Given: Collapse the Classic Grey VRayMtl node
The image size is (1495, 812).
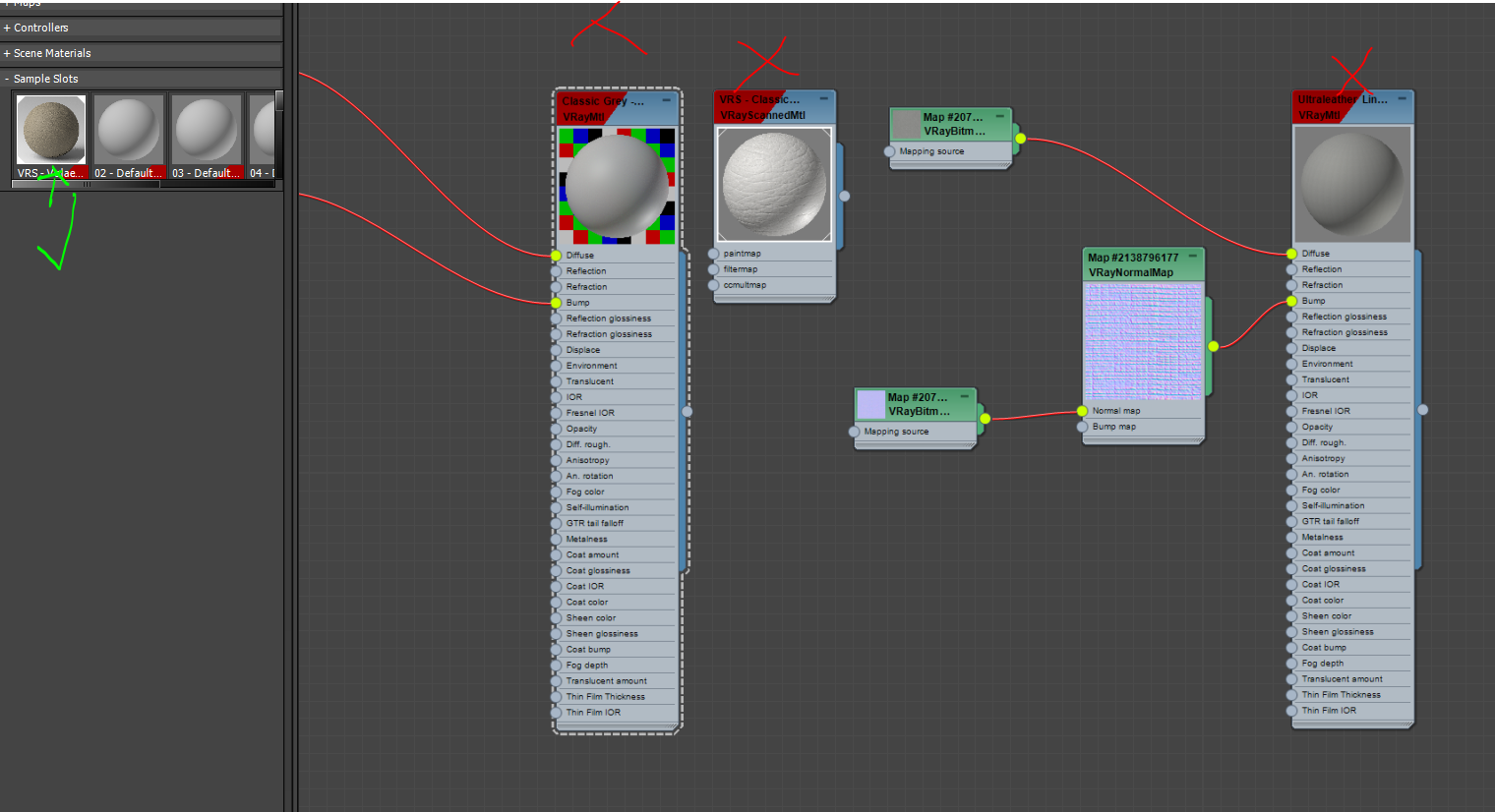Looking at the screenshot, I should pos(666,100).
